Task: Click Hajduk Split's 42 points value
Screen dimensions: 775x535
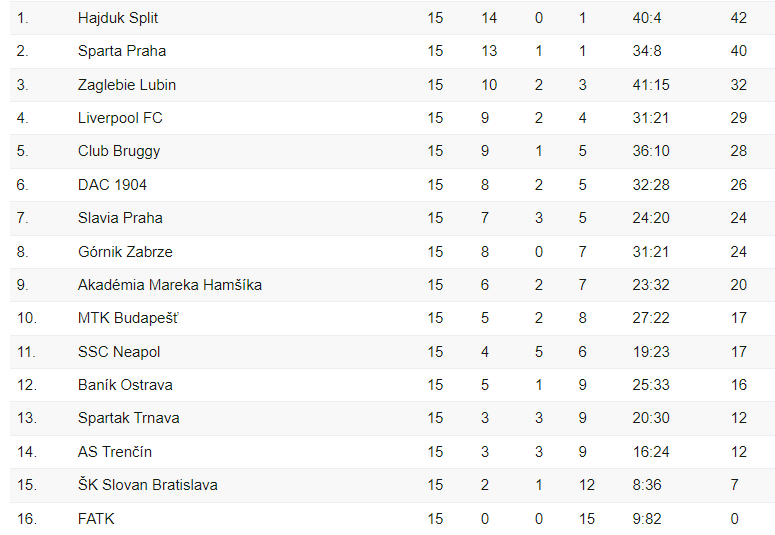Action: coord(739,18)
